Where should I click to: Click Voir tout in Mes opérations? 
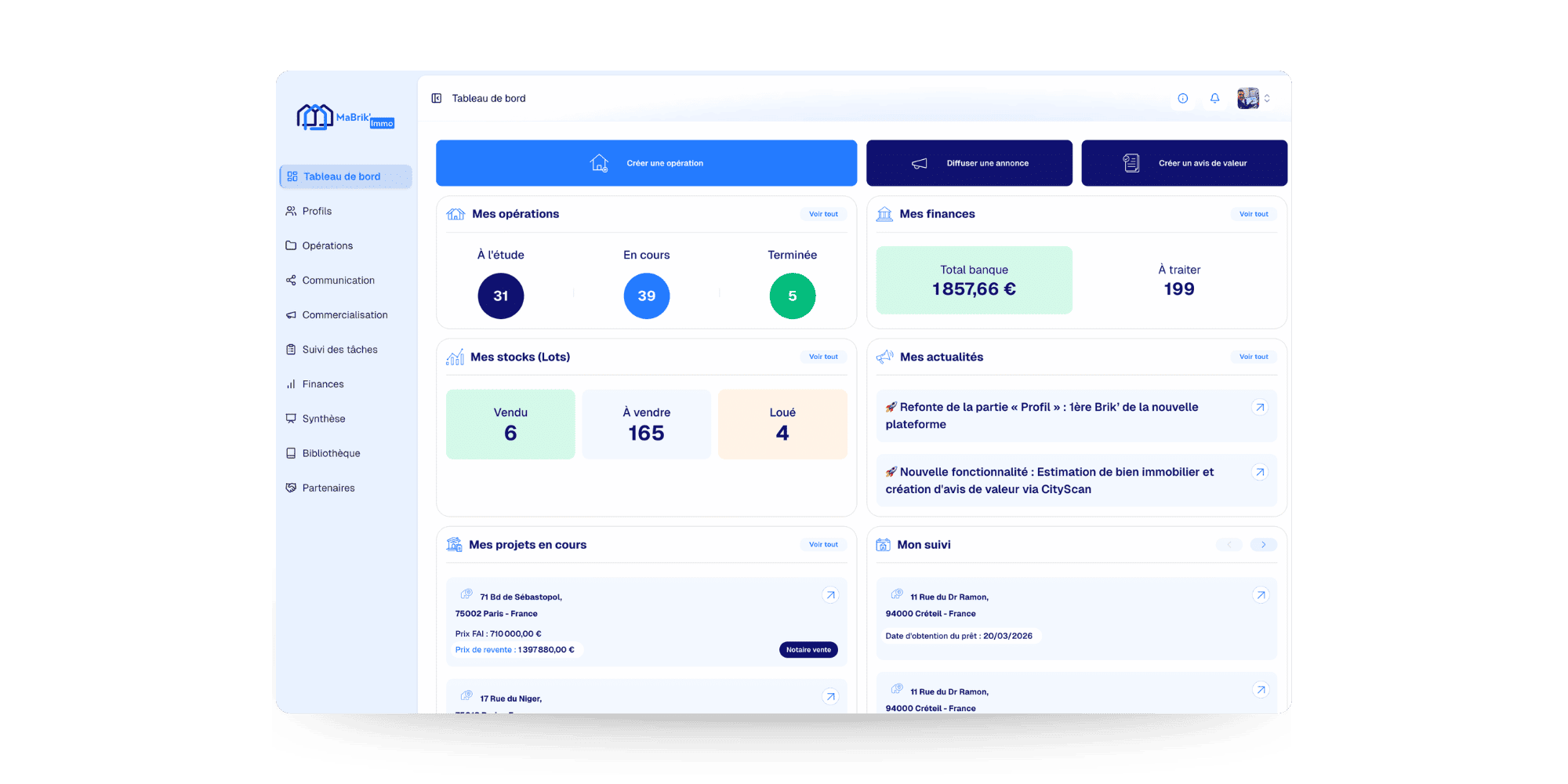point(823,214)
